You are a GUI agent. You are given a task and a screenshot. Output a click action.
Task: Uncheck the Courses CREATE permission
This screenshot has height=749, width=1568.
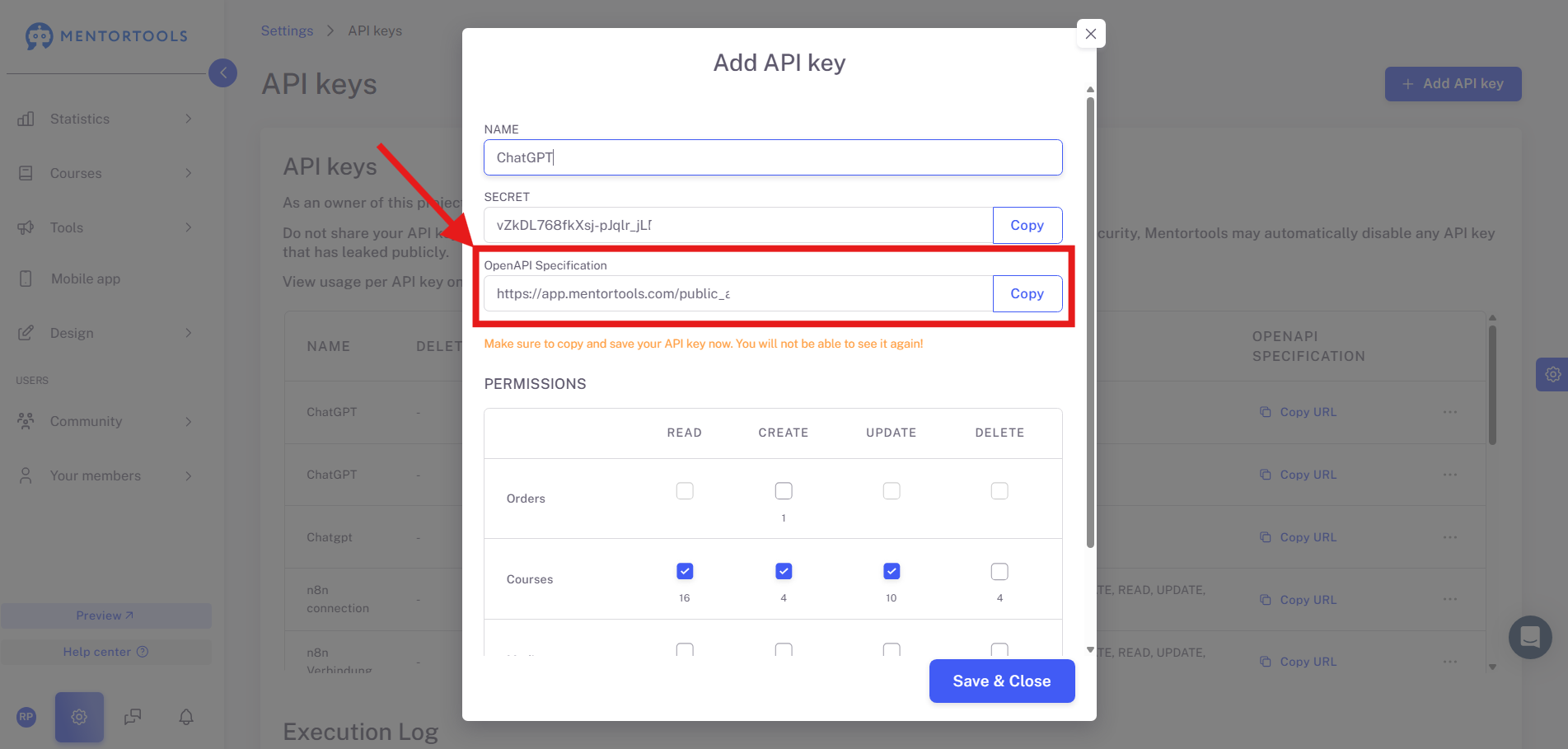pos(784,571)
